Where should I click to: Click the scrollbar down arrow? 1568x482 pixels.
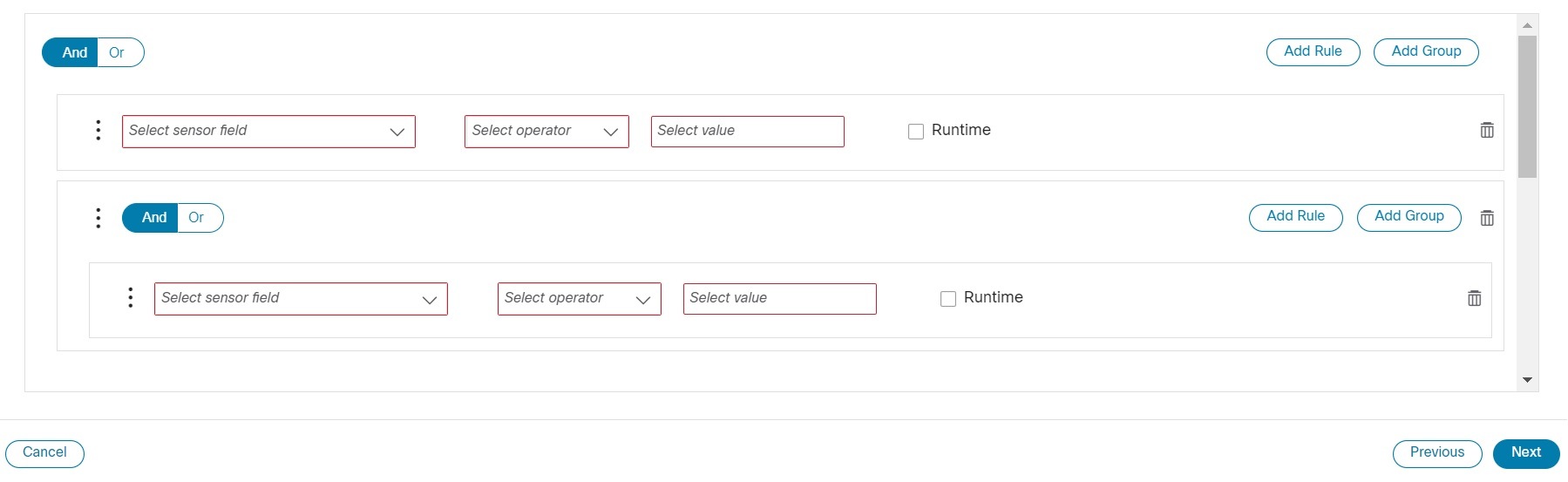(x=1527, y=380)
